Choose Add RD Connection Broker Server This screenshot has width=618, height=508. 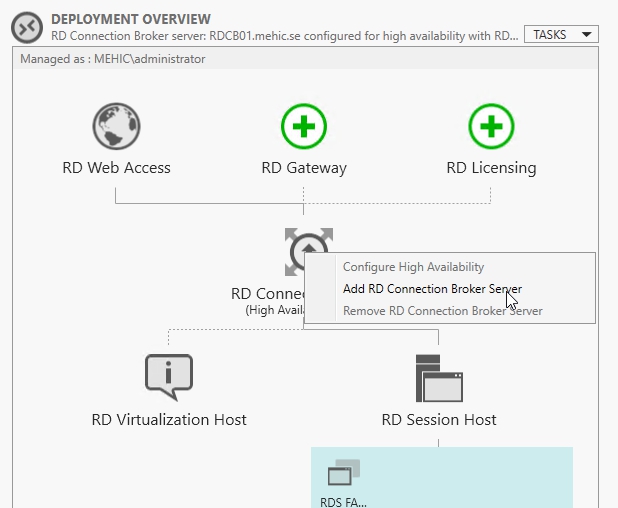click(x=432, y=289)
